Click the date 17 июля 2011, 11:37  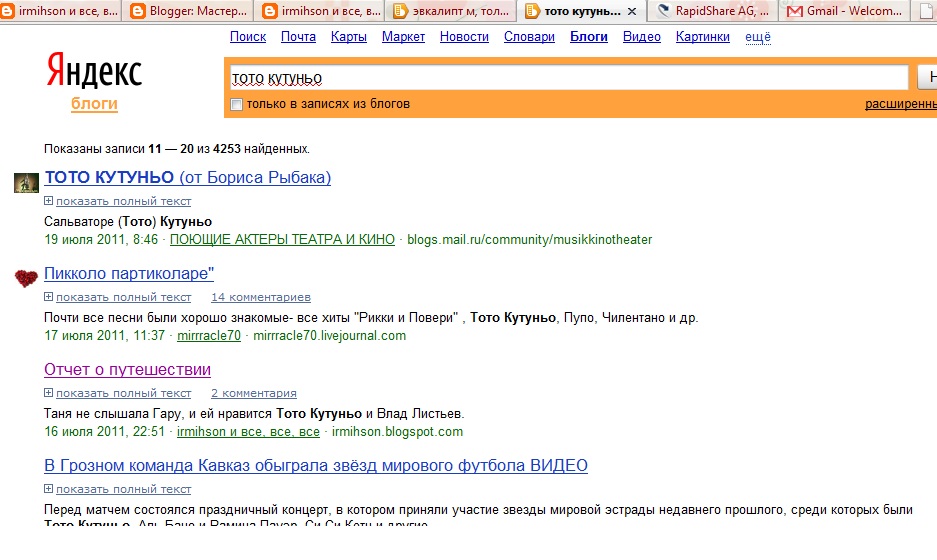click(105, 336)
